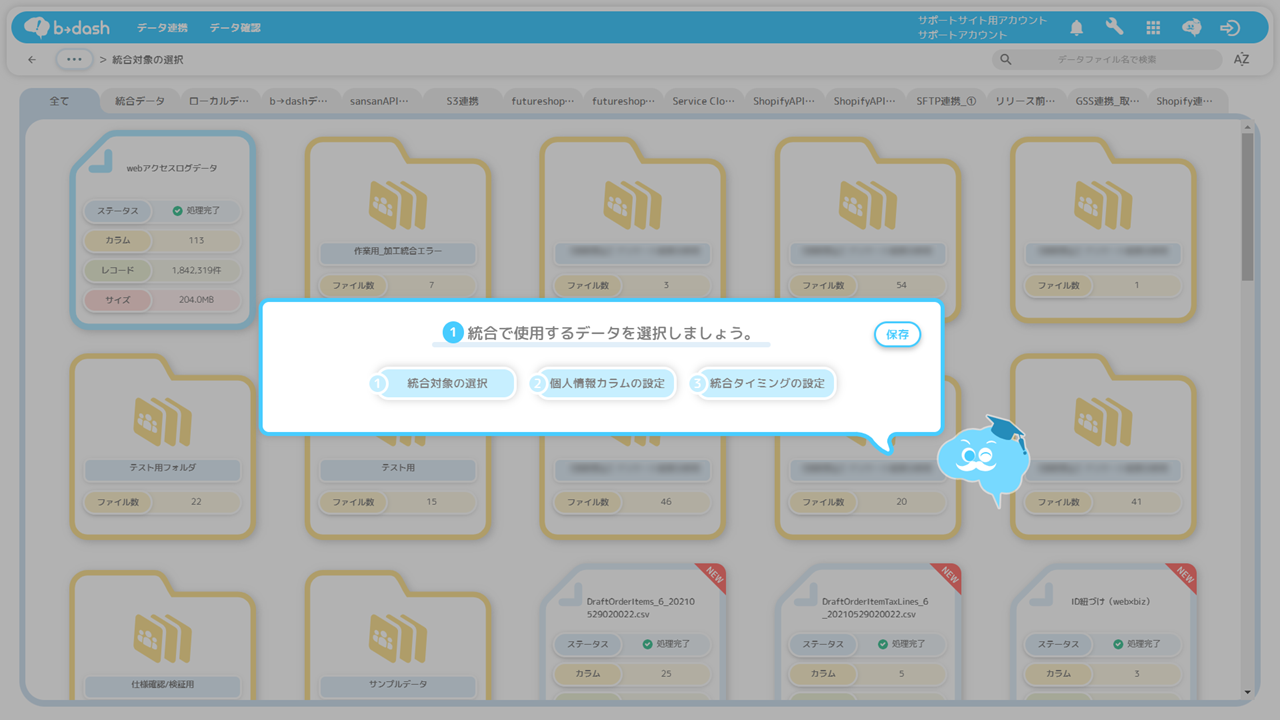Open the S3連携 tab
1280x720 pixels.
point(462,101)
